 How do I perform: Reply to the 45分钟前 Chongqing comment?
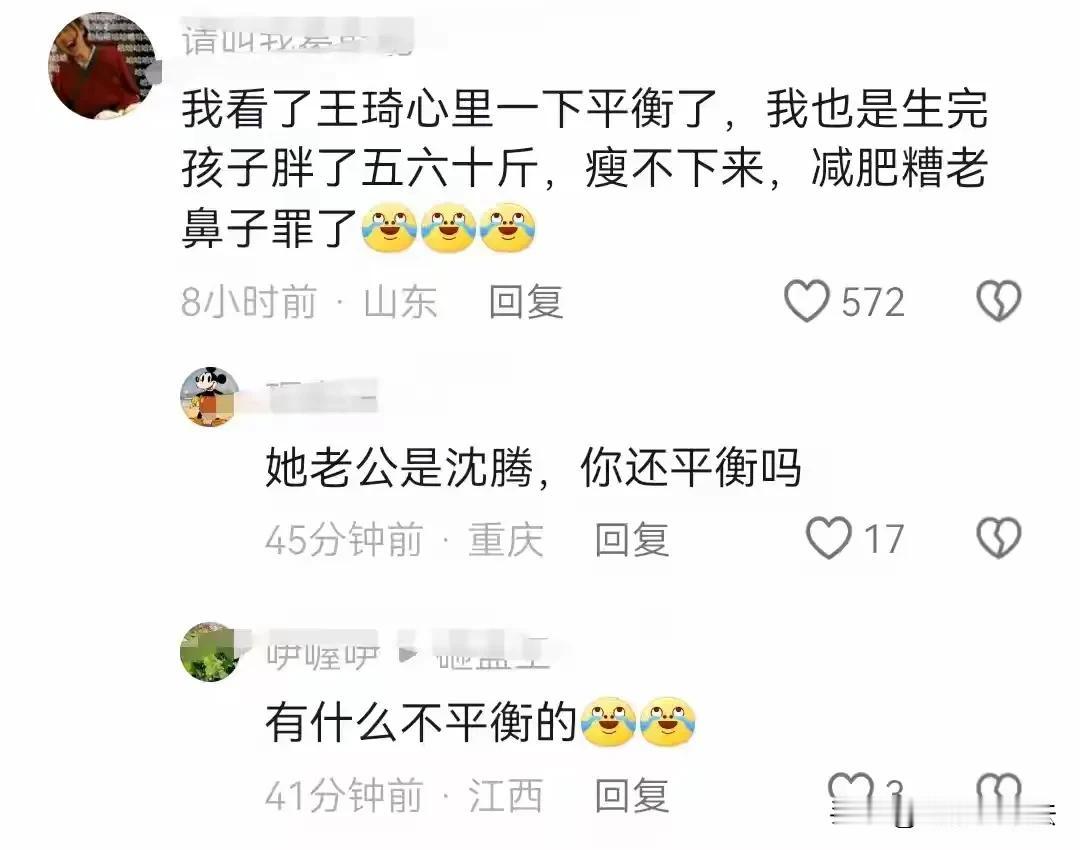click(632, 539)
